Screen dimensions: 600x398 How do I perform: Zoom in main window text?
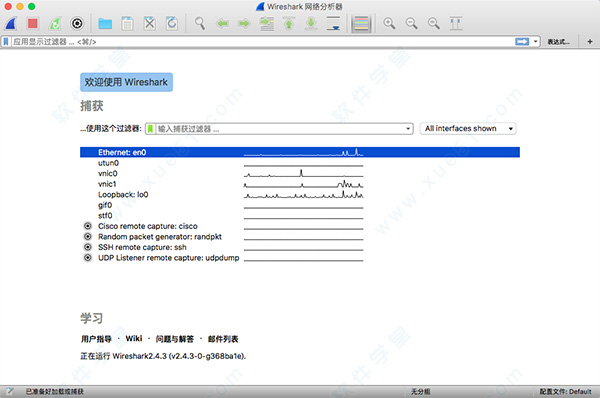[x=389, y=24]
